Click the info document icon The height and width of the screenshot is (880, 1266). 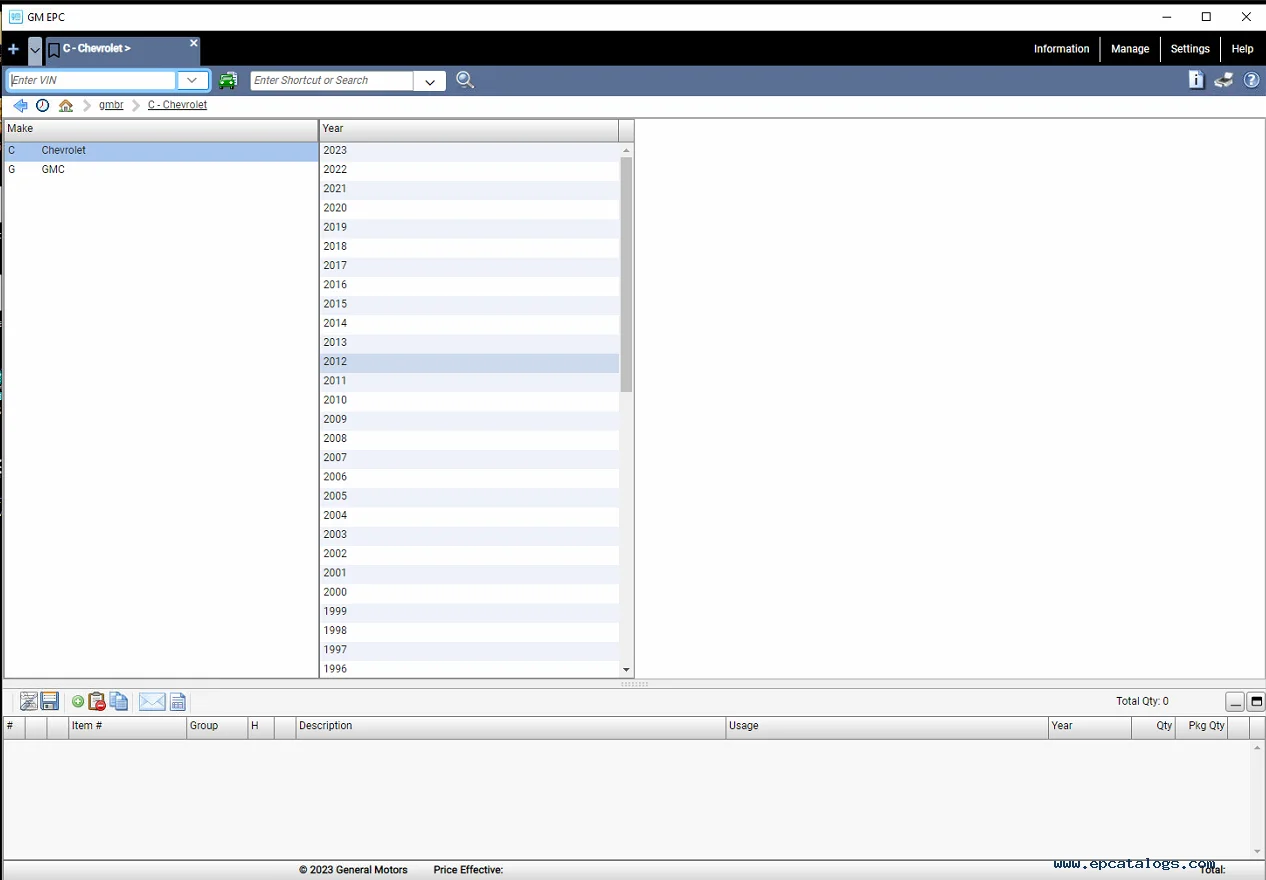pyautogui.click(x=1196, y=80)
